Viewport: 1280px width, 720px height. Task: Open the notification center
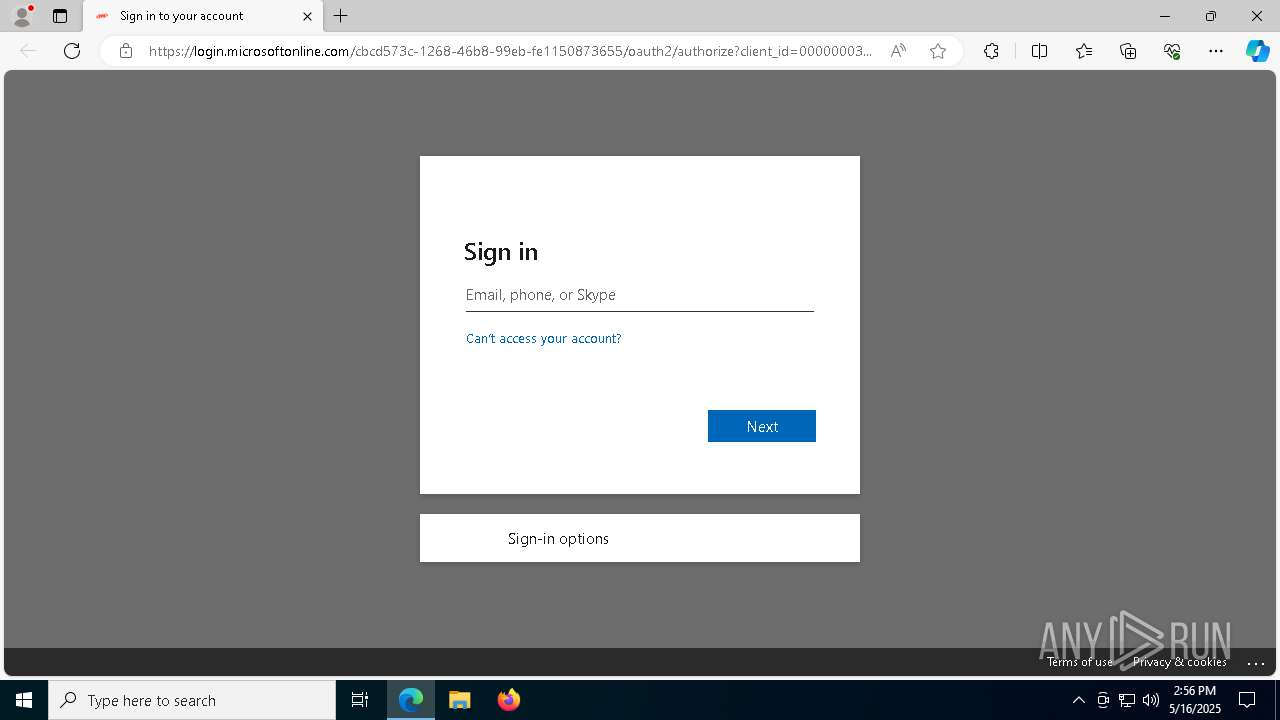(1247, 700)
